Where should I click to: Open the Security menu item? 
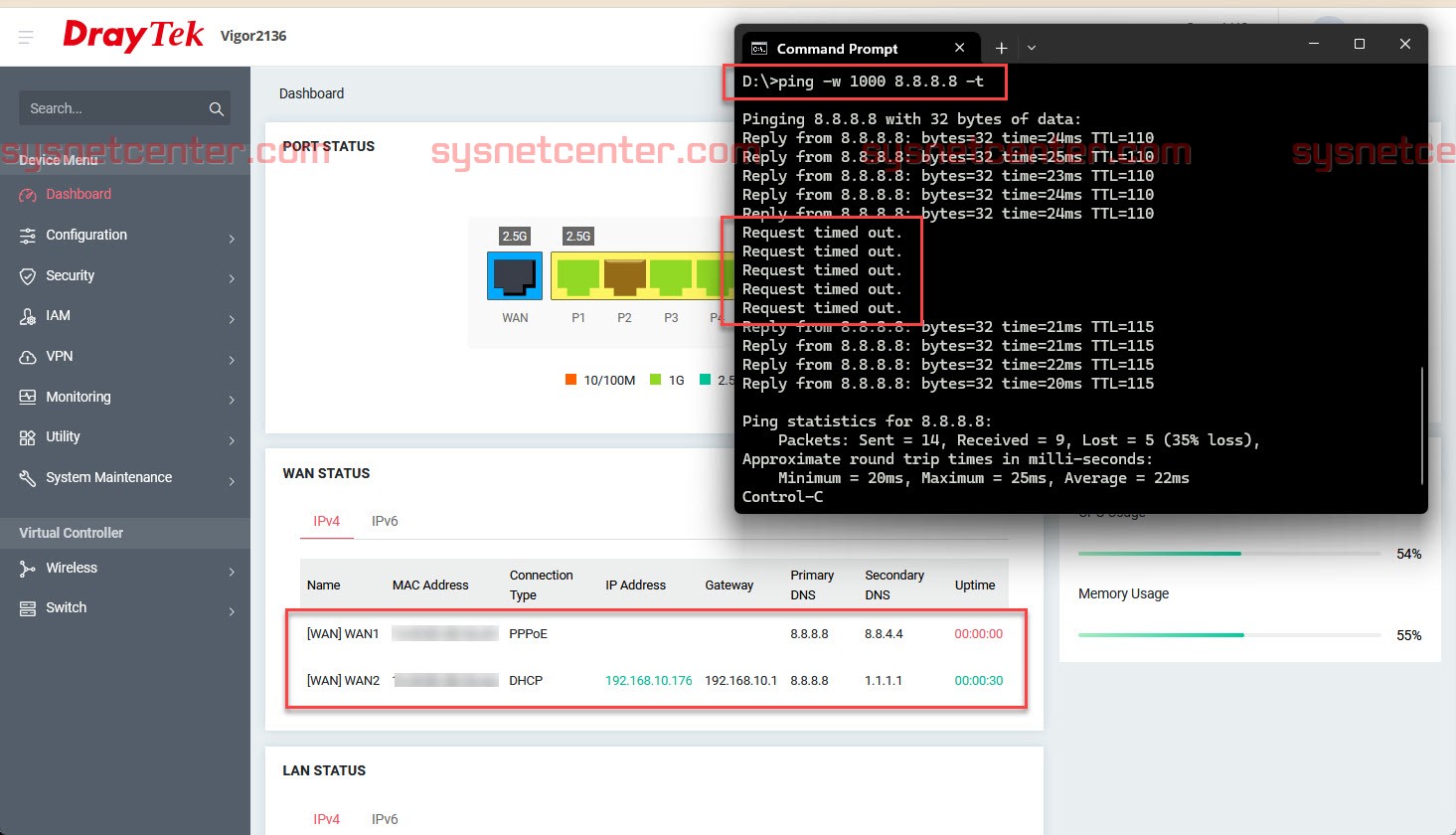[x=71, y=275]
